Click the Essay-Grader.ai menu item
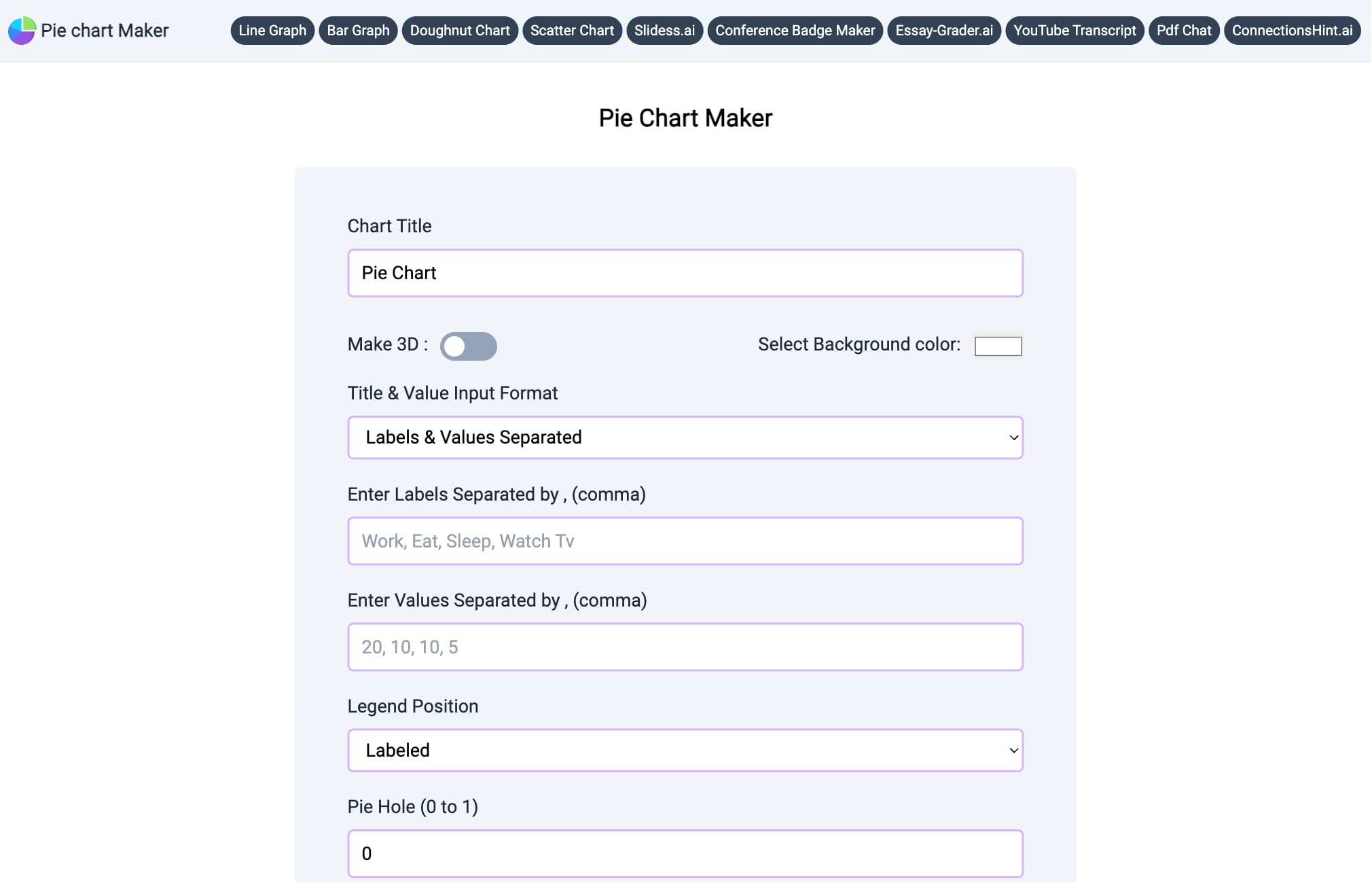 coord(945,30)
